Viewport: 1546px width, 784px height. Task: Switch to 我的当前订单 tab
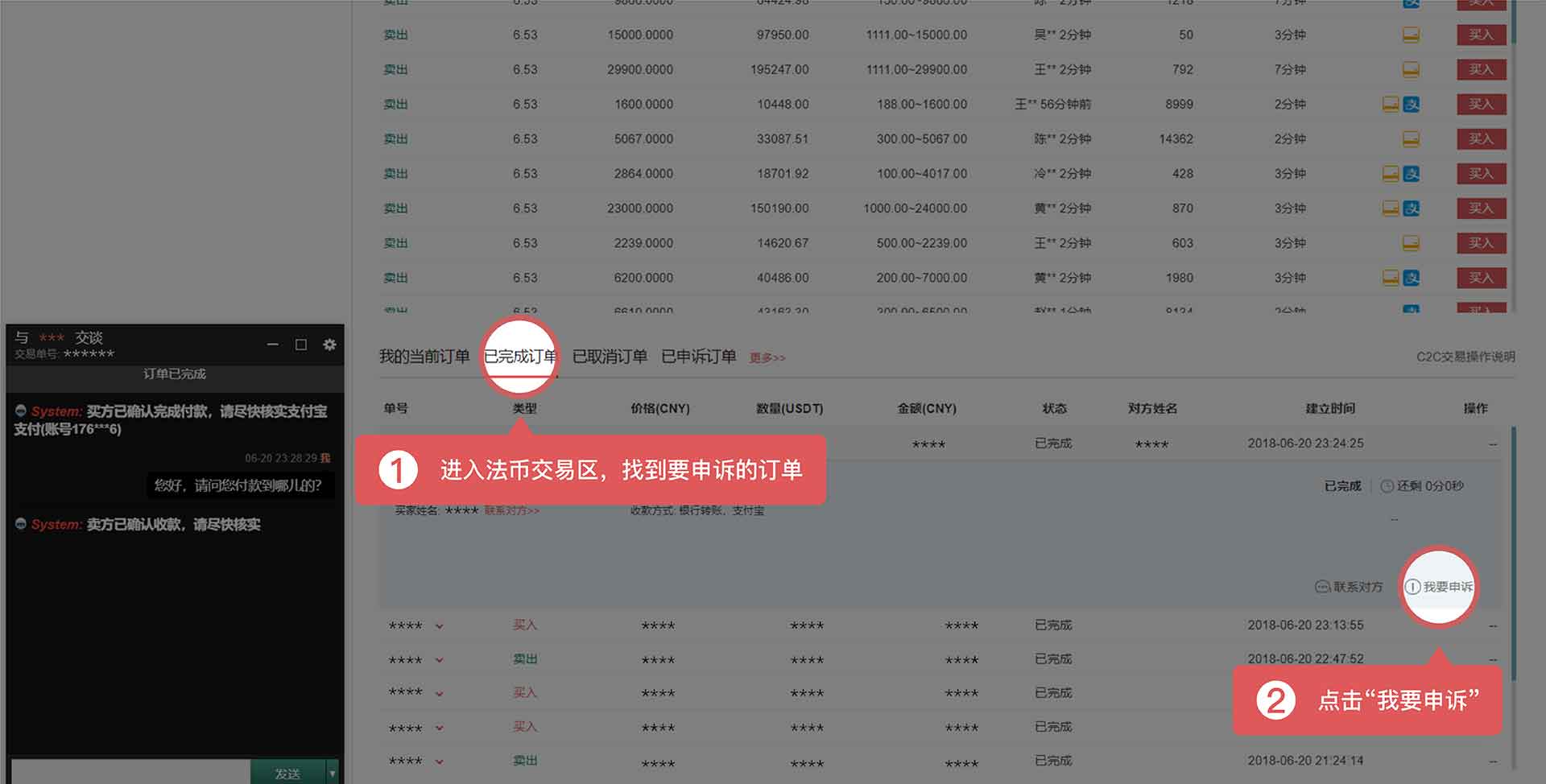(x=424, y=357)
